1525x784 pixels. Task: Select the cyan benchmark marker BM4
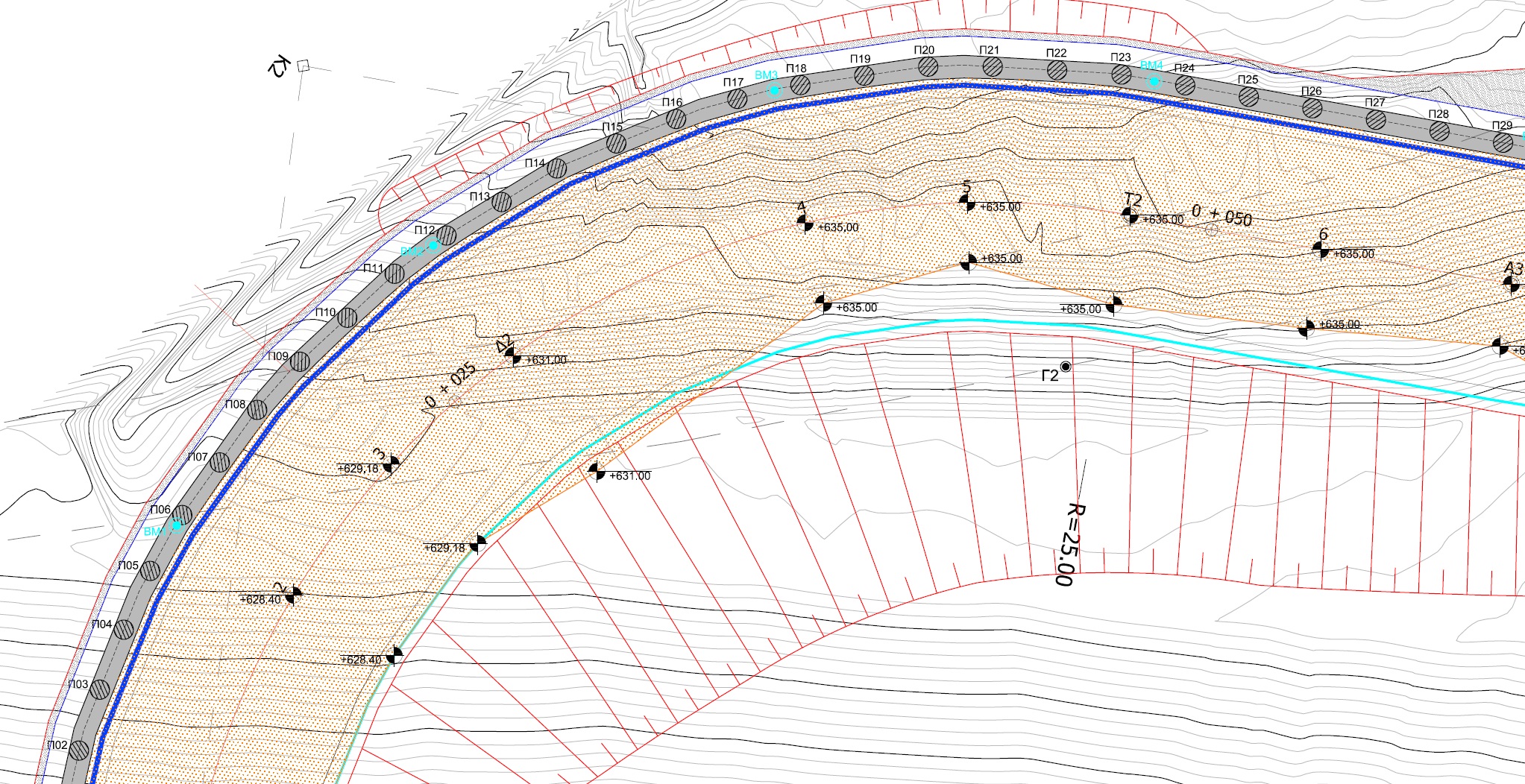[1154, 81]
